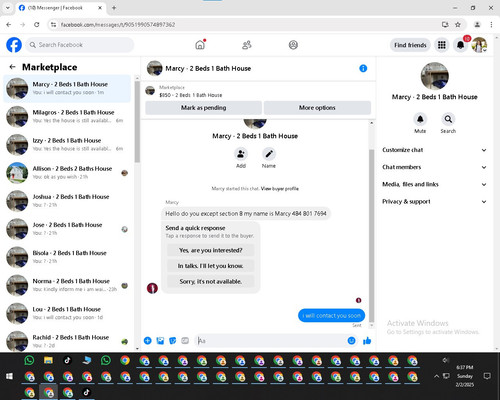The image size is (500, 400).
Task: Open the Milagros conversation
Action: click(x=67, y=116)
